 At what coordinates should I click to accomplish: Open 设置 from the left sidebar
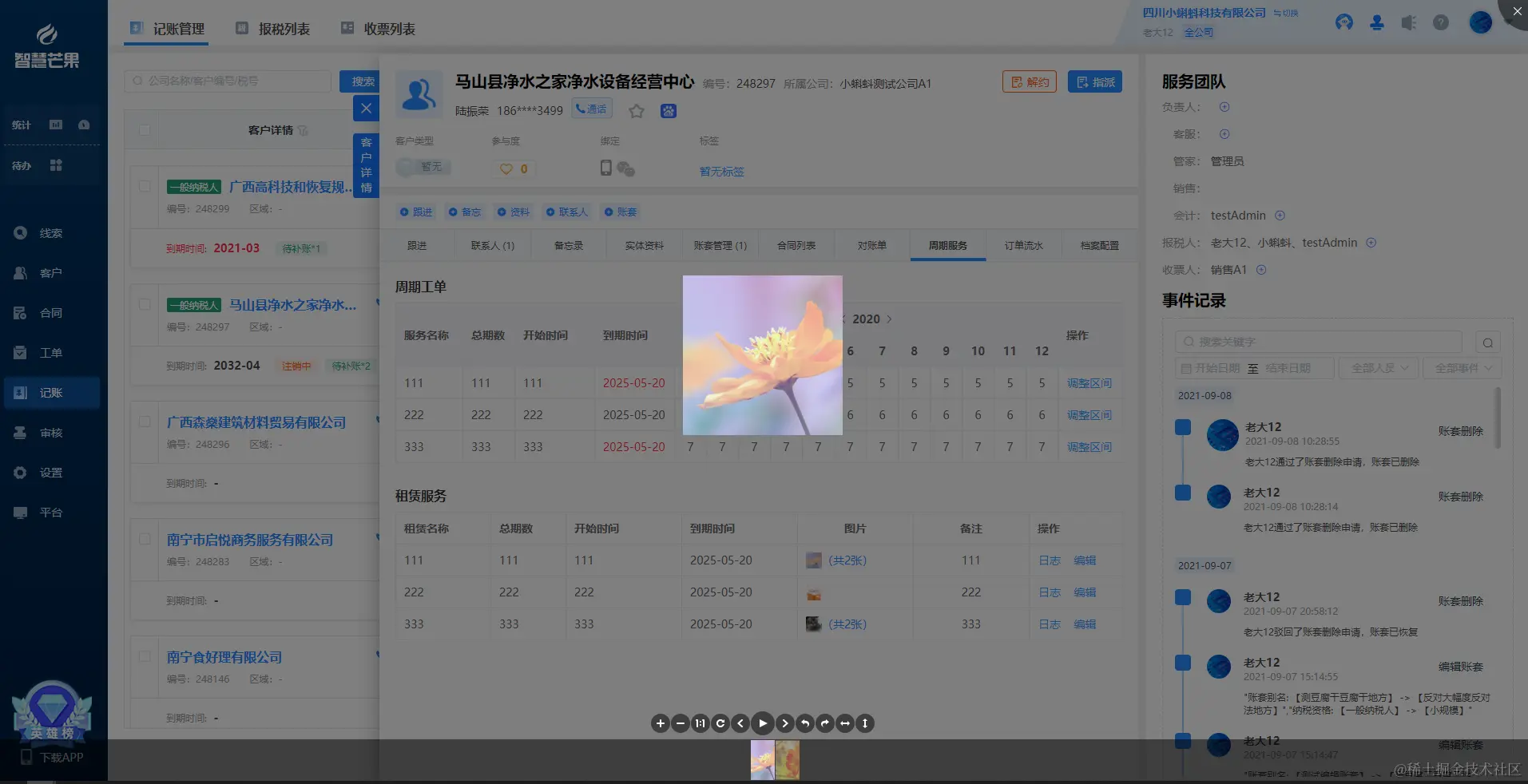[x=50, y=472]
